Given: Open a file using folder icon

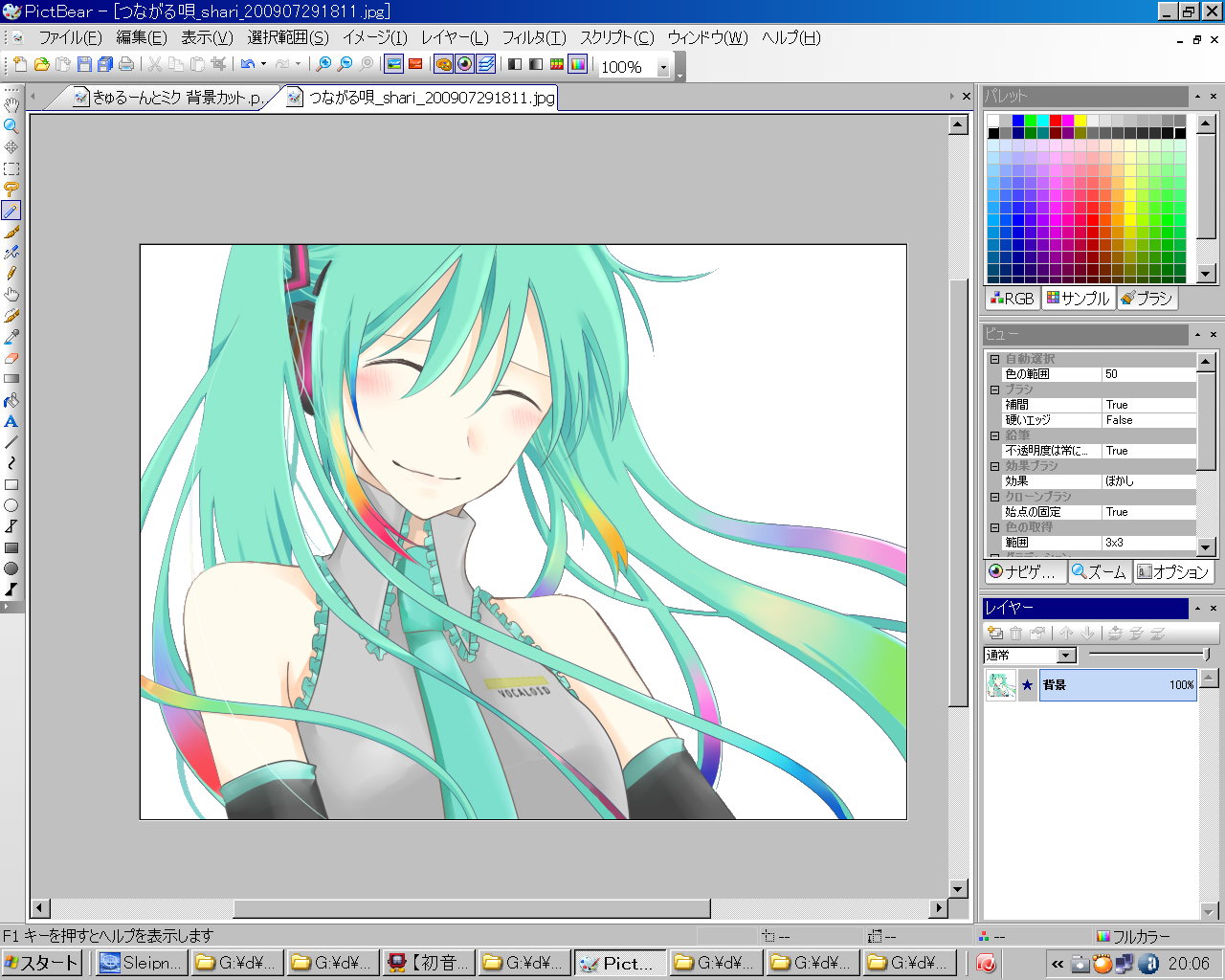Looking at the screenshot, I should [x=41, y=64].
